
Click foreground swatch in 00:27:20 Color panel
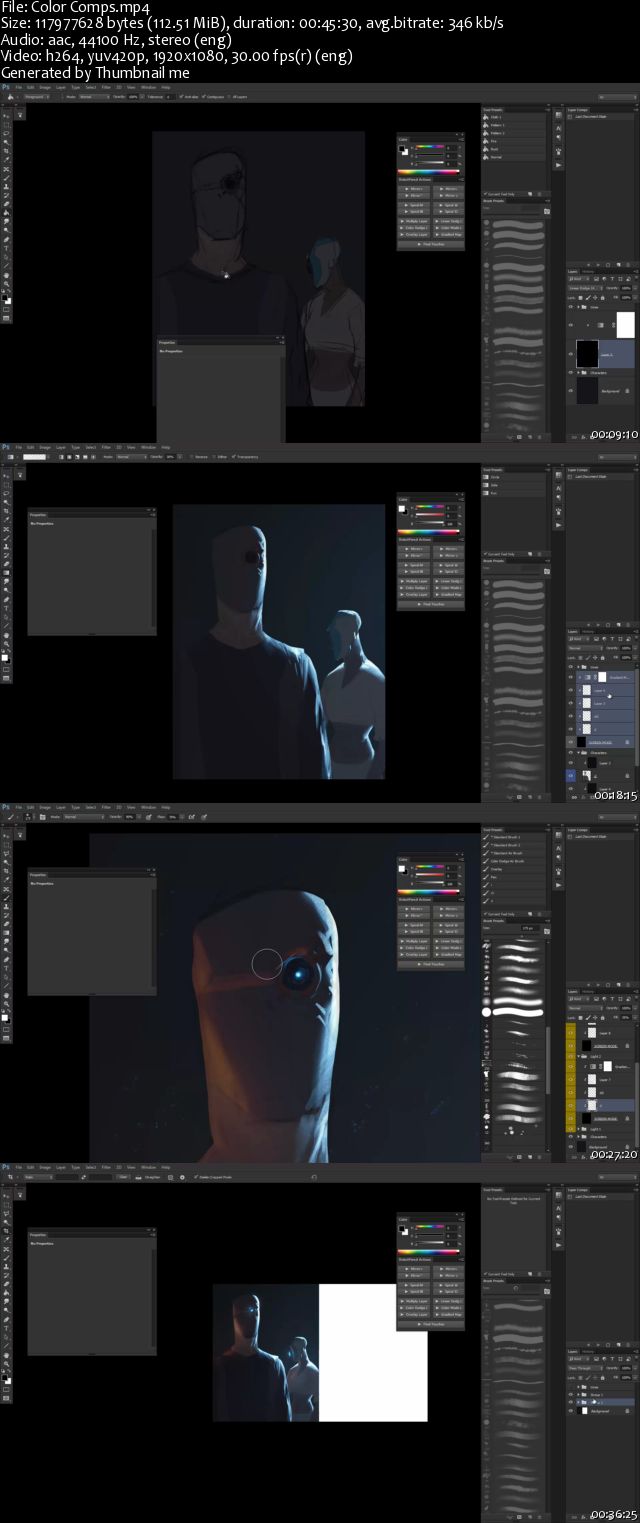click(401, 868)
